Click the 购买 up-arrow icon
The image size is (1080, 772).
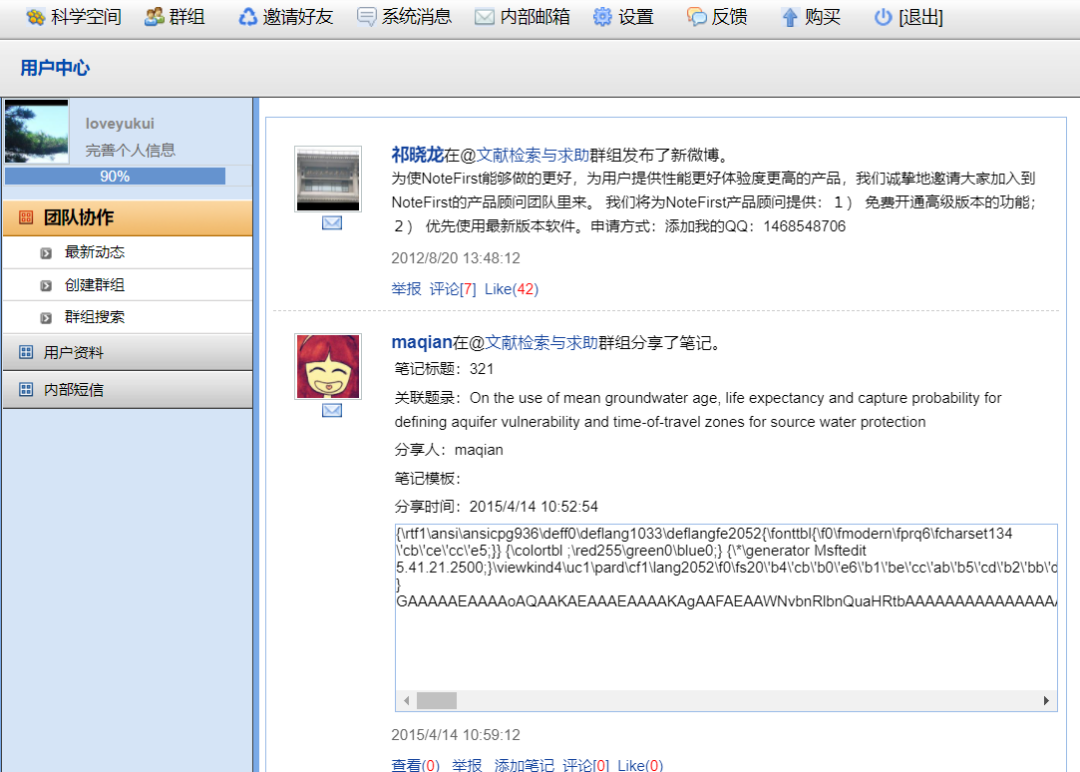[x=790, y=17]
